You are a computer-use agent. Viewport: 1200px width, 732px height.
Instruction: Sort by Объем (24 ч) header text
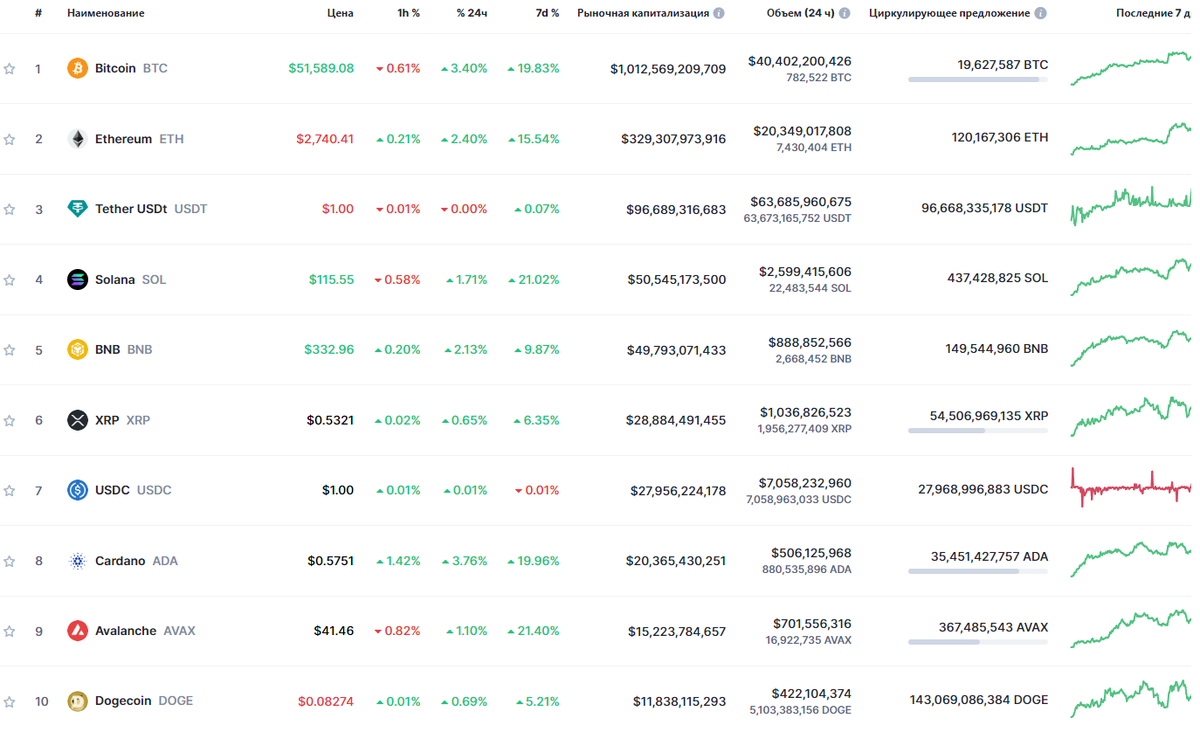click(800, 13)
